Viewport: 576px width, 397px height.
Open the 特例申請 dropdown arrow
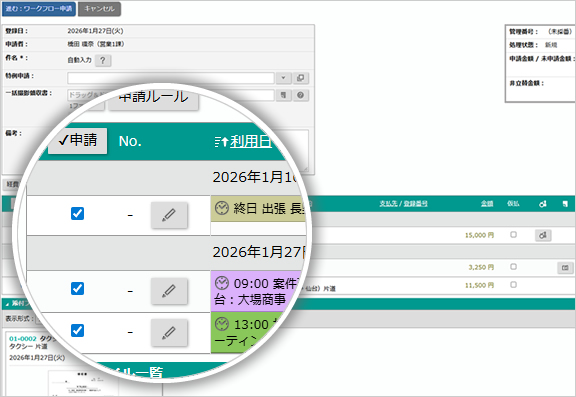pyautogui.click(x=283, y=78)
